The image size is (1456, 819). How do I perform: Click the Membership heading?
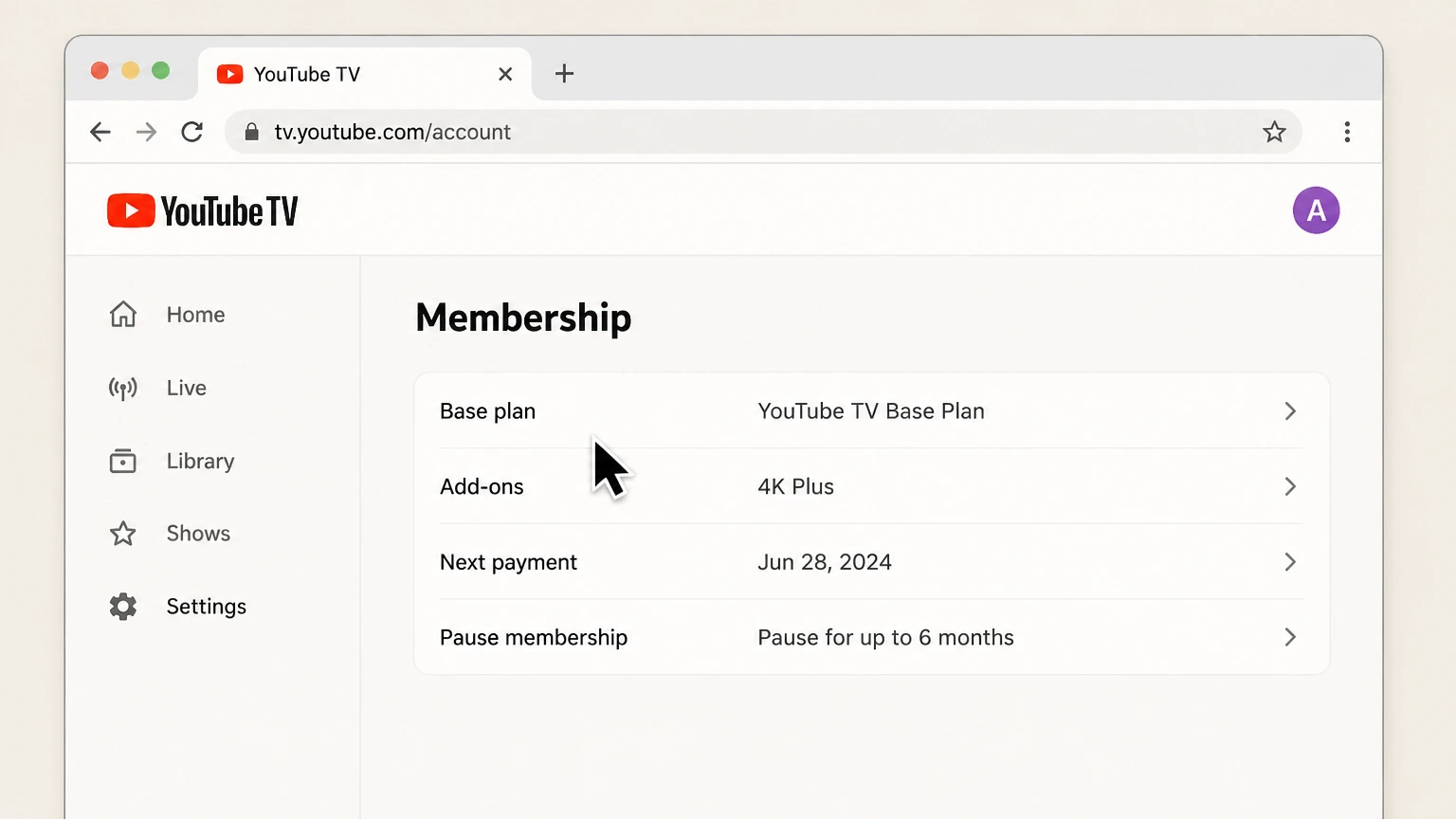point(523,318)
